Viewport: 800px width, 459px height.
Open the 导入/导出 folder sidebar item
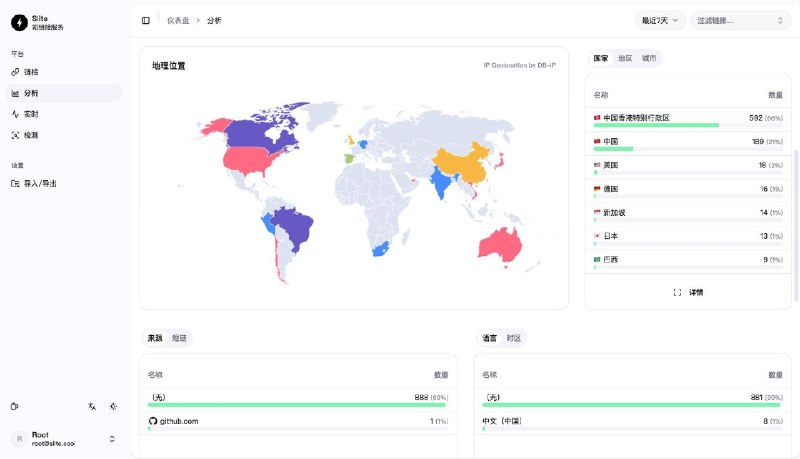[63, 184]
